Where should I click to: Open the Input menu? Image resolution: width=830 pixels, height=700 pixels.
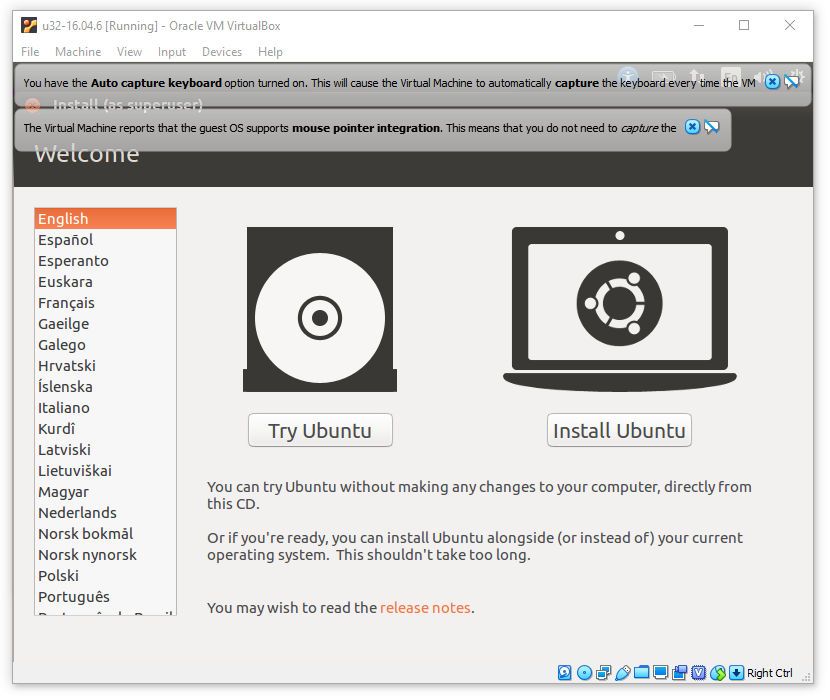pyautogui.click(x=172, y=52)
